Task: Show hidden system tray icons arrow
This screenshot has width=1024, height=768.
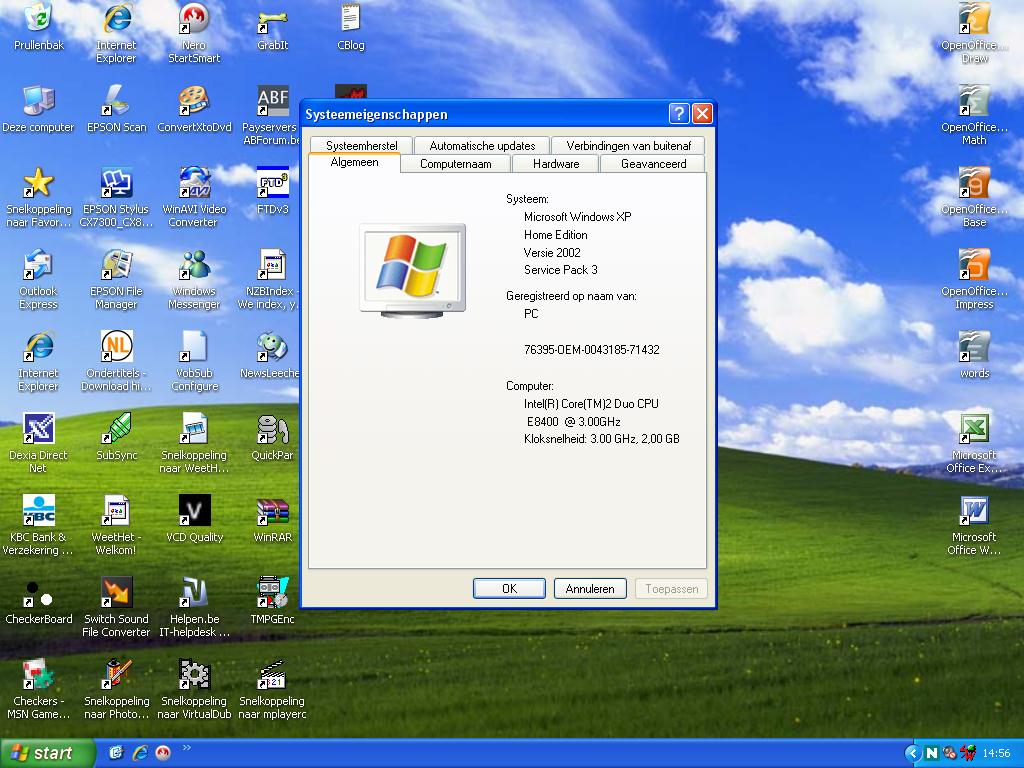Action: [x=911, y=753]
